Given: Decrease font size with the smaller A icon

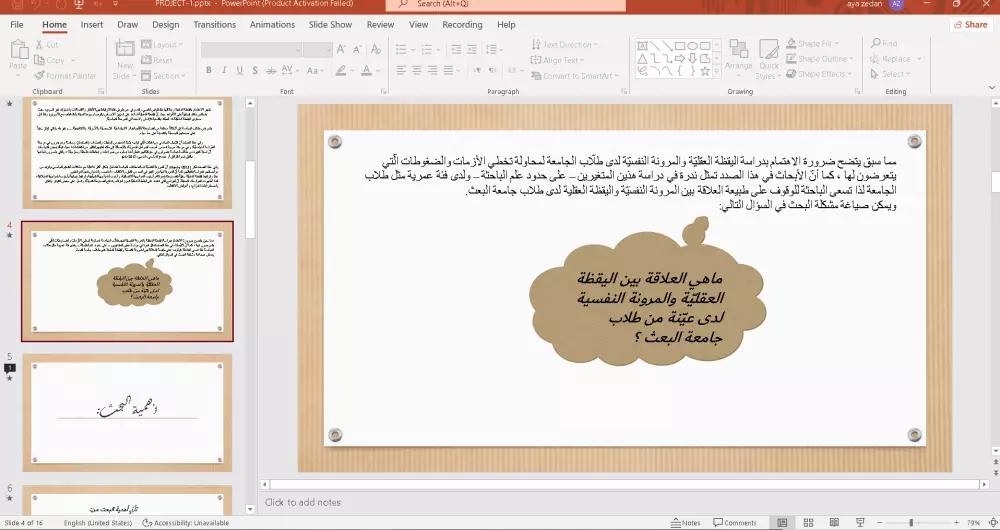Looking at the screenshot, I should pyautogui.click(x=358, y=50).
